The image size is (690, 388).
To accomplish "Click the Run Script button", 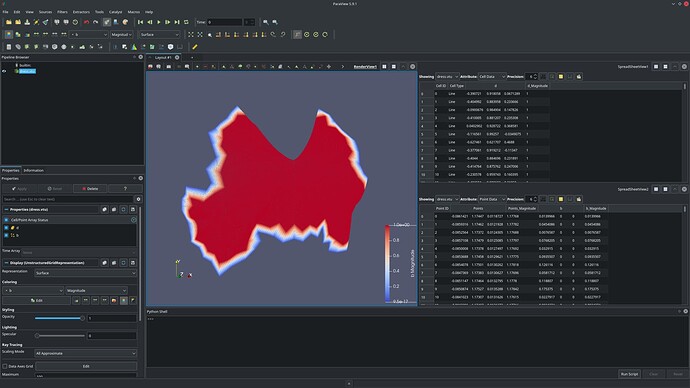I will [629, 374].
